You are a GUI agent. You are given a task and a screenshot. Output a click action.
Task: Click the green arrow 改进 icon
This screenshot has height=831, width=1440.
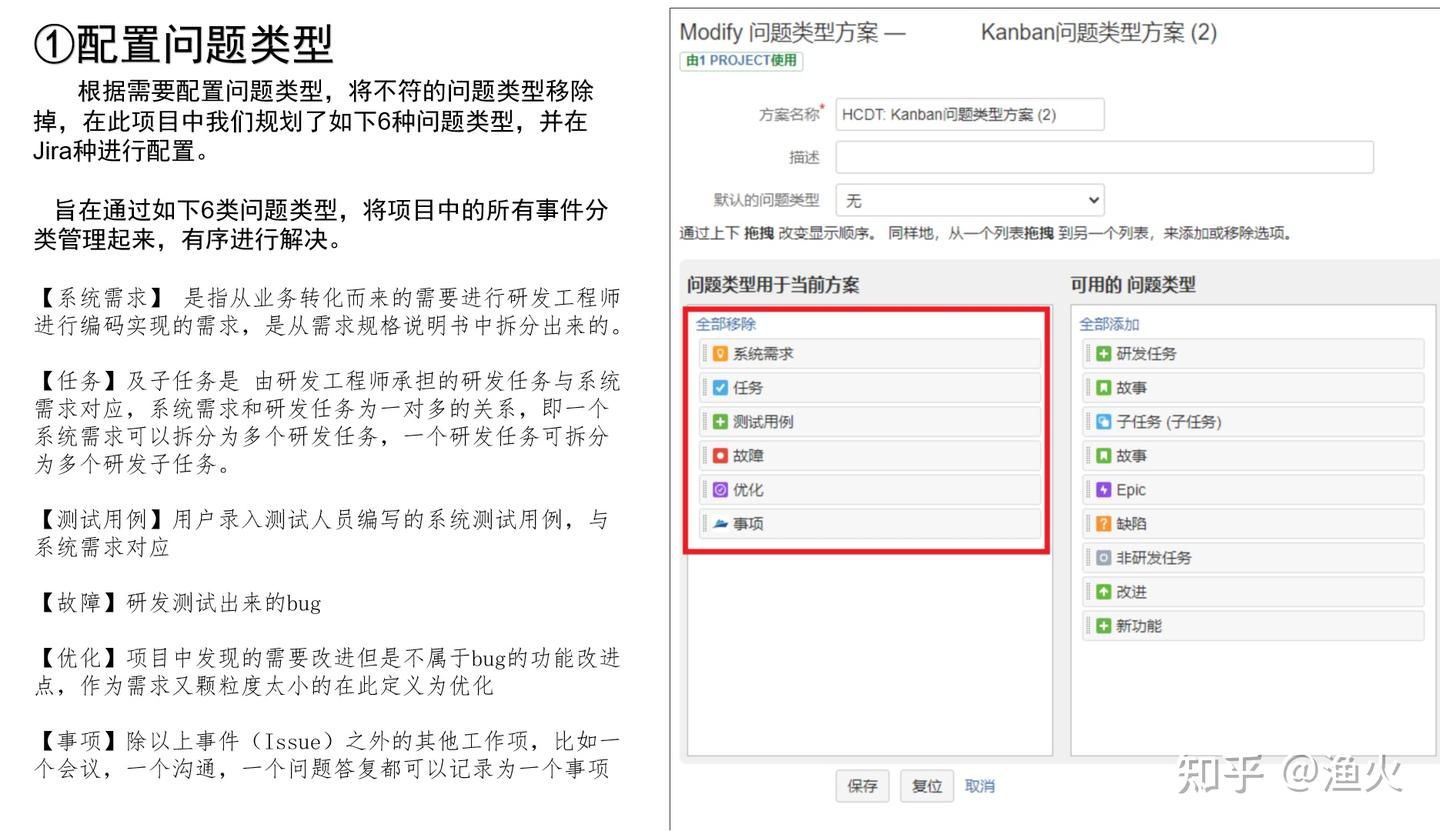coord(1104,592)
